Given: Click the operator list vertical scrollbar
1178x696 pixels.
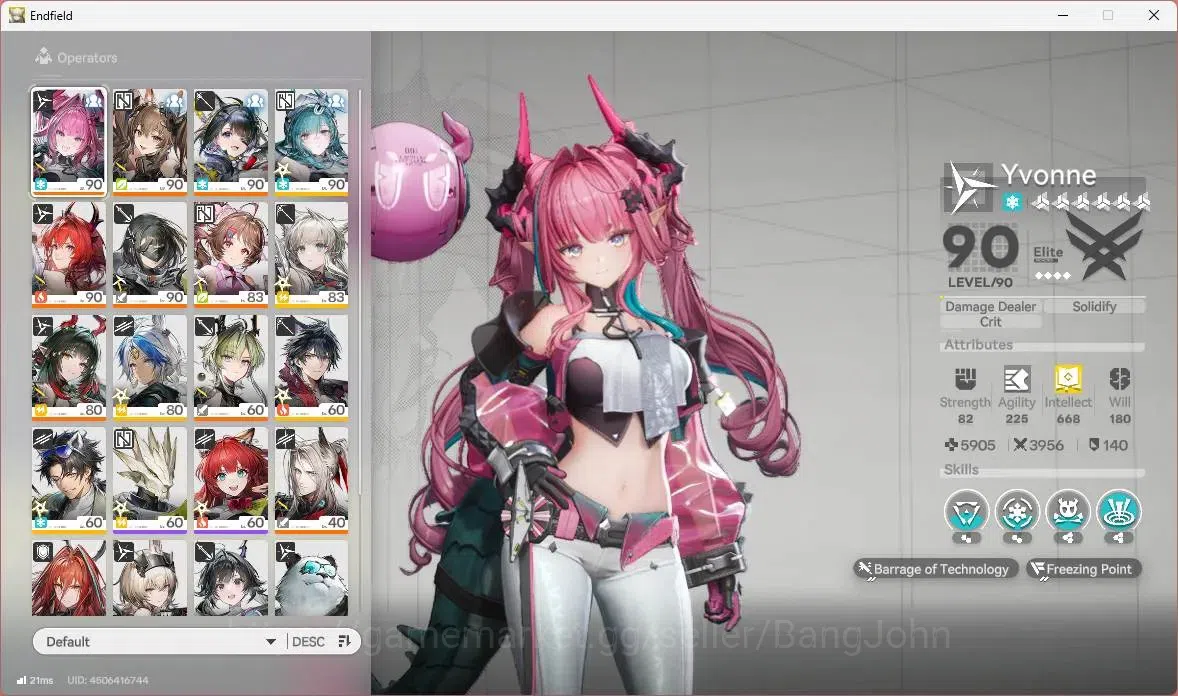Looking at the screenshot, I should tap(360, 293).
